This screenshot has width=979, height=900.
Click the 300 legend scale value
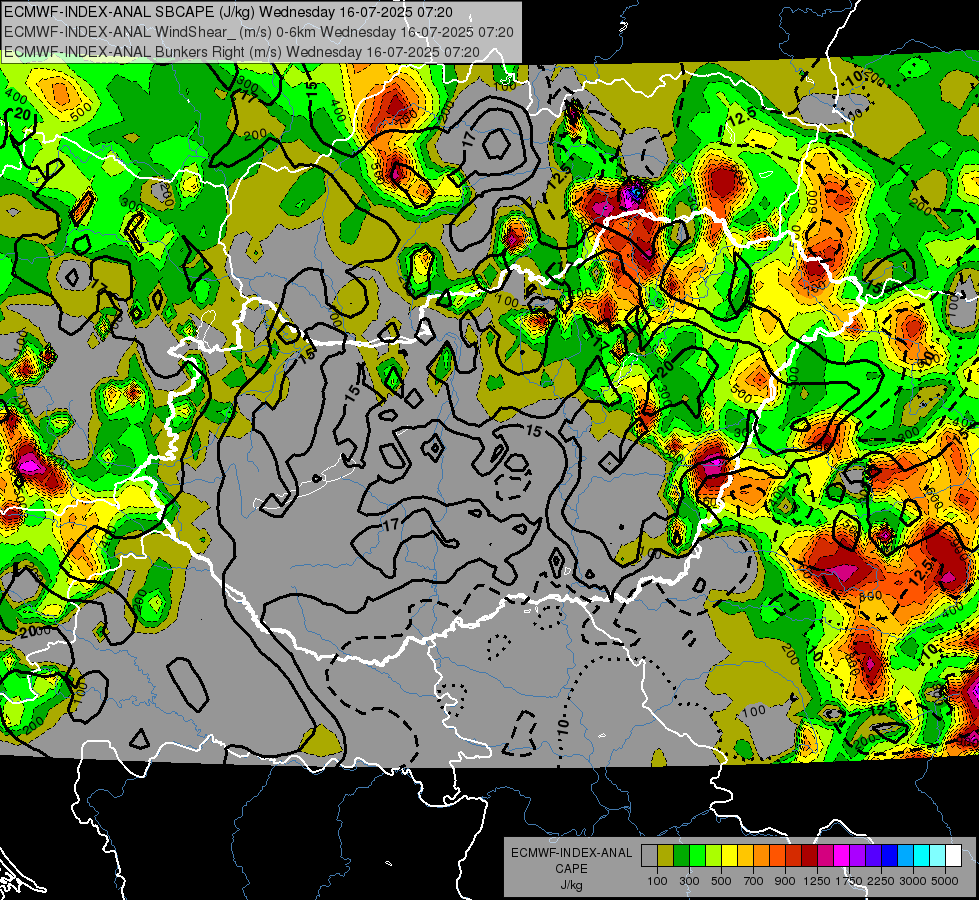[689, 881]
